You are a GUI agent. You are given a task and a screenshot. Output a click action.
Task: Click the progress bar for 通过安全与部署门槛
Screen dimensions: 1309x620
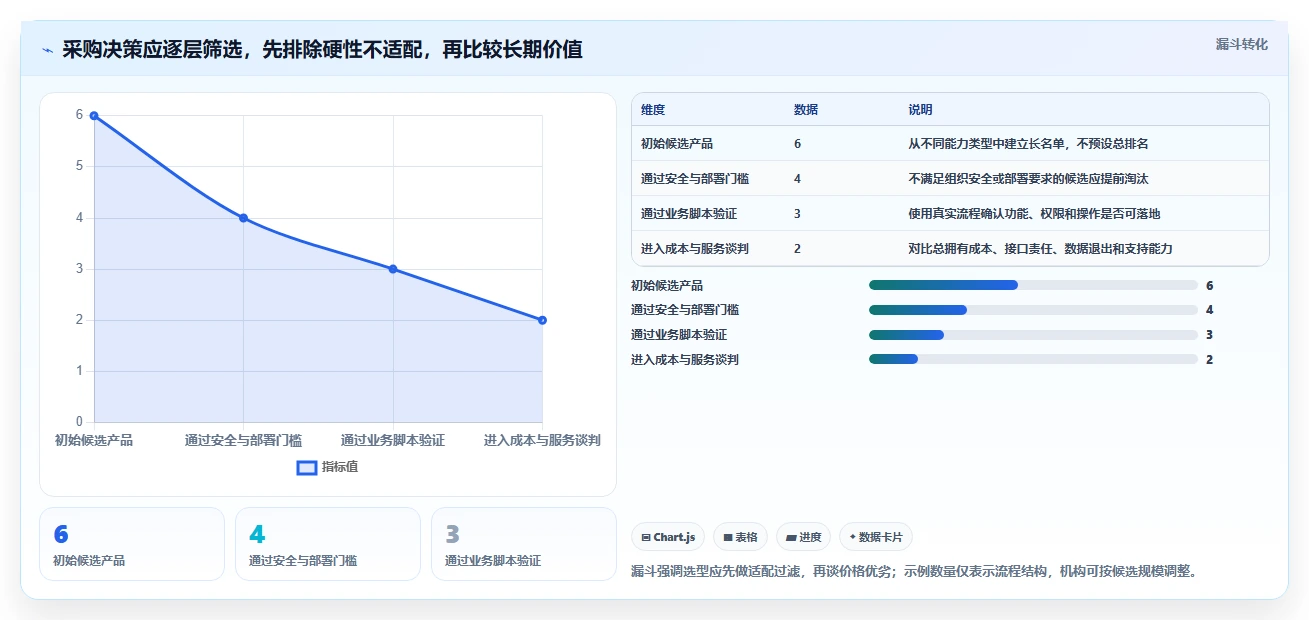tap(1034, 310)
